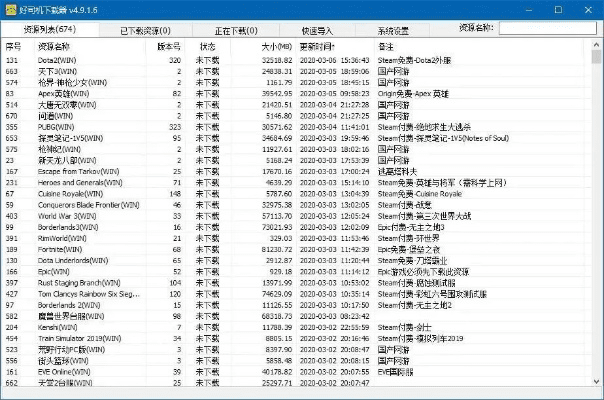This screenshot has height=400, width=604.
Task: Select the 问道(WIN) row
Action: tap(297, 116)
